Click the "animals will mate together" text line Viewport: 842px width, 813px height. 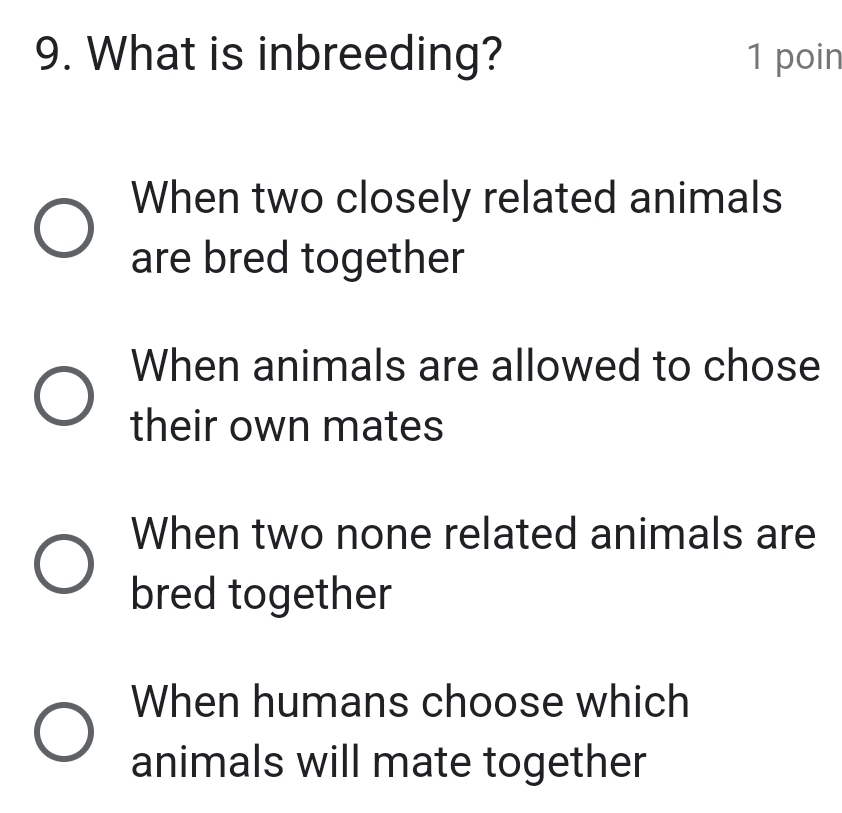click(x=389, y=763)
